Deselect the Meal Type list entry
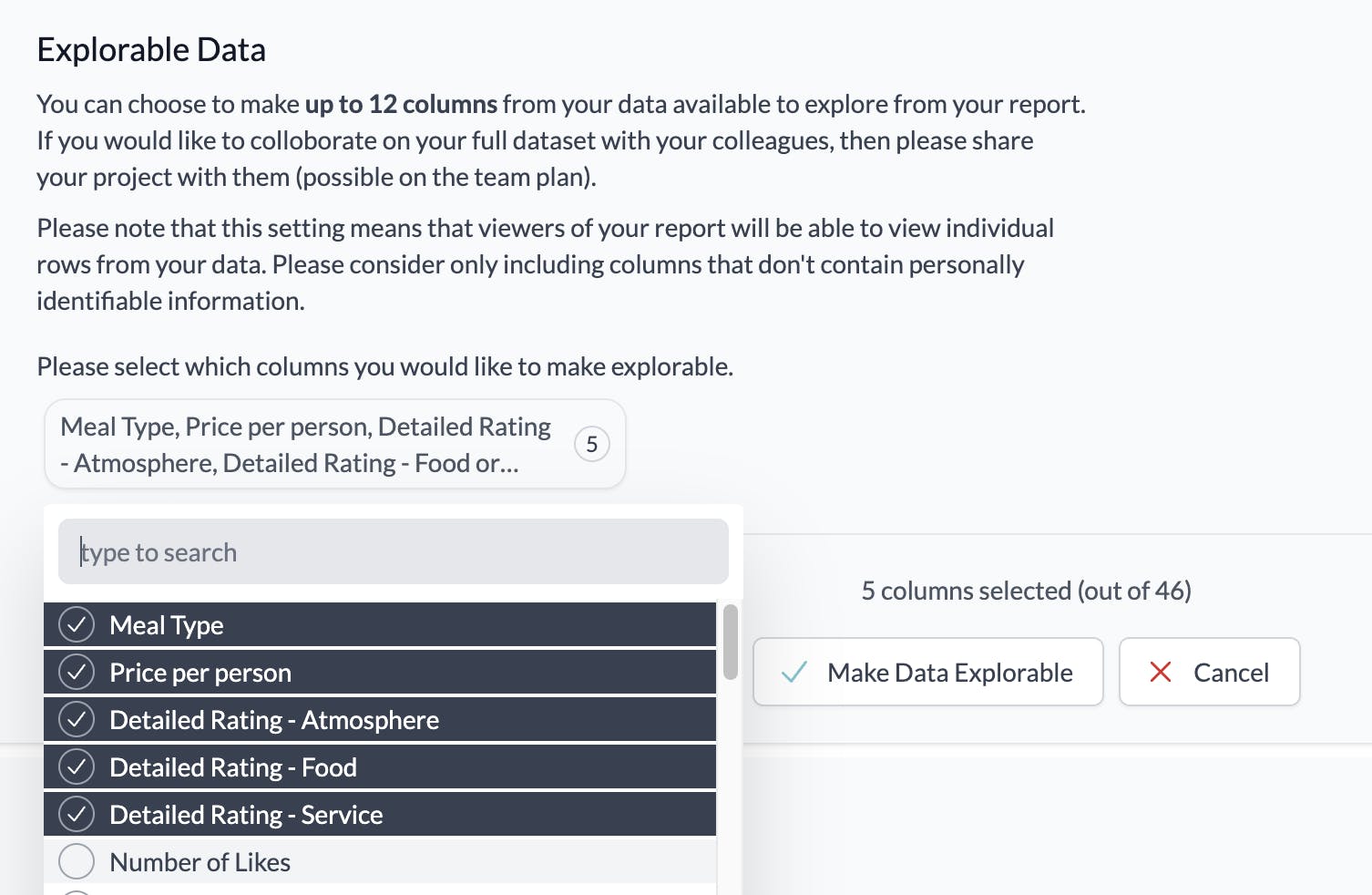 click(x=380, y=625)
